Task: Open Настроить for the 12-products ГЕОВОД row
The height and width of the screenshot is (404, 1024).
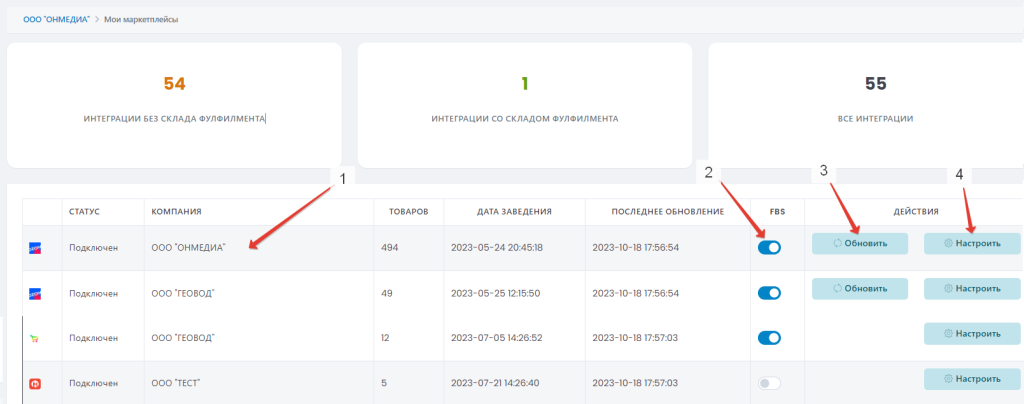Action: [x=971, y=333]
